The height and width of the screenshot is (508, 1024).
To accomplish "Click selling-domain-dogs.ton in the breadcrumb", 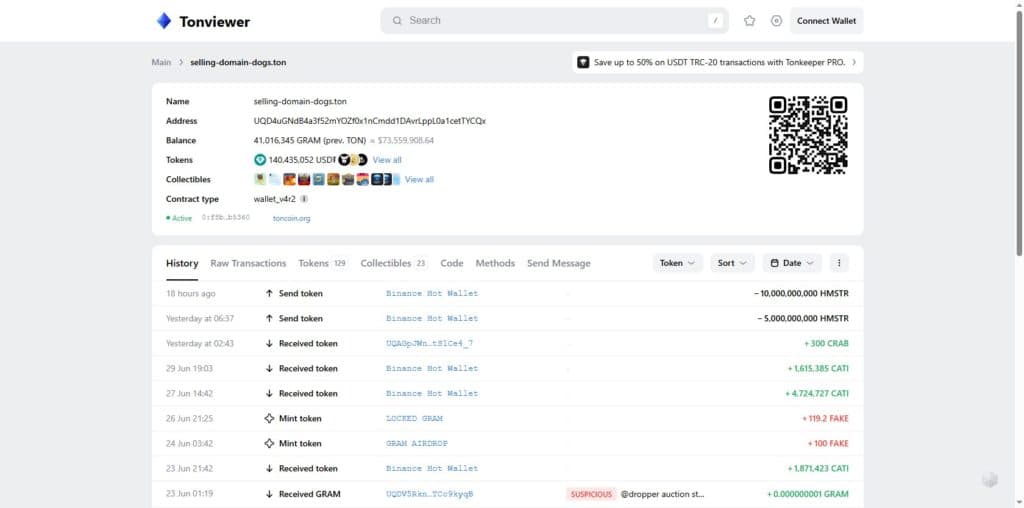I will (238, 63).
